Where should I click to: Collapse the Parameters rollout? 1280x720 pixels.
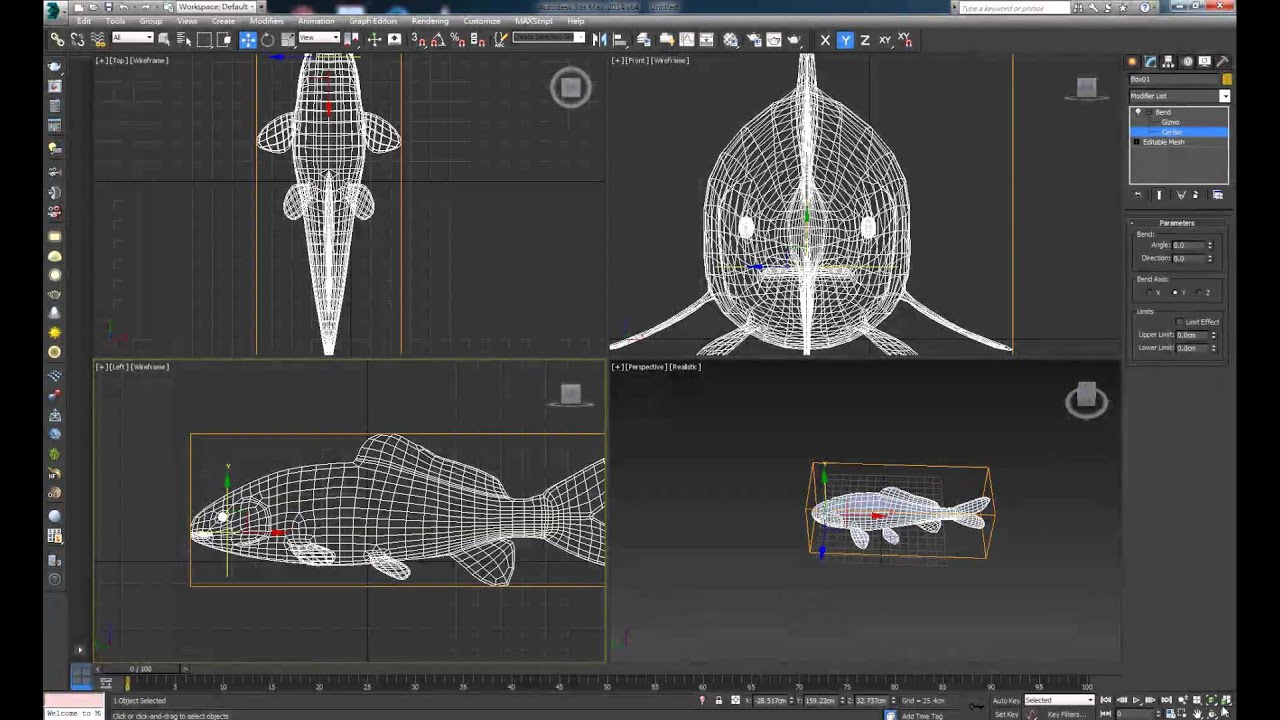point(1177,223)
